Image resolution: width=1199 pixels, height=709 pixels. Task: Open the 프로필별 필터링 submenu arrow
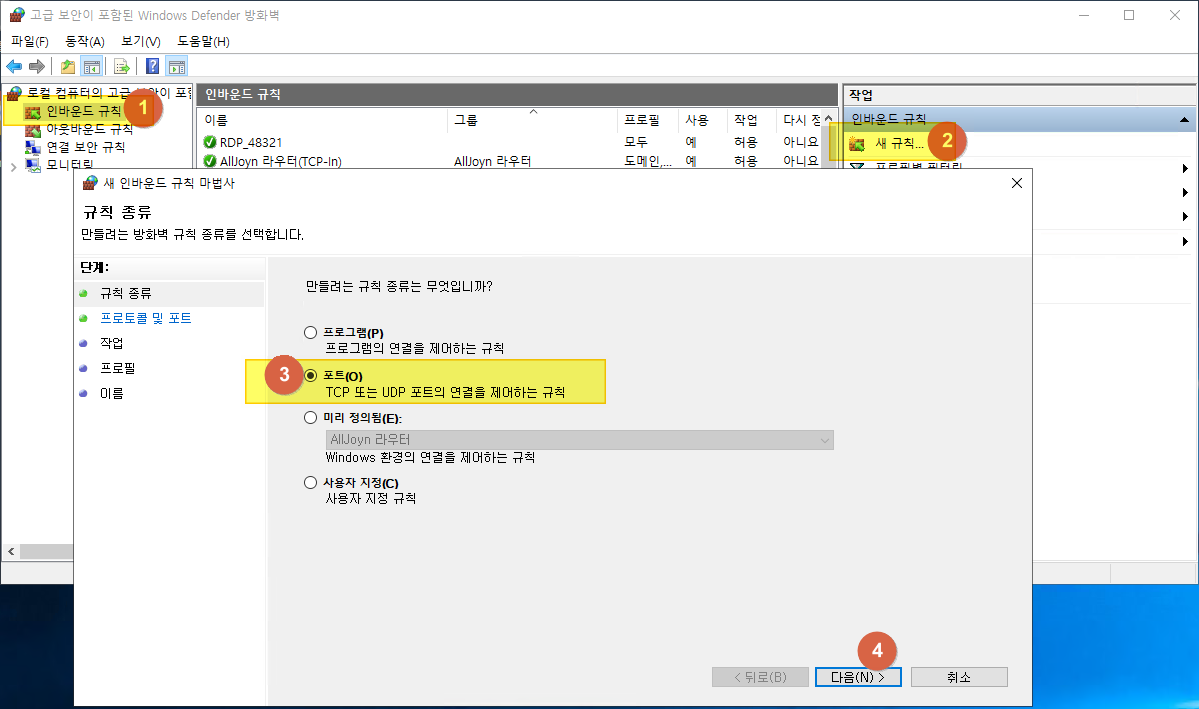[1185, 168]
